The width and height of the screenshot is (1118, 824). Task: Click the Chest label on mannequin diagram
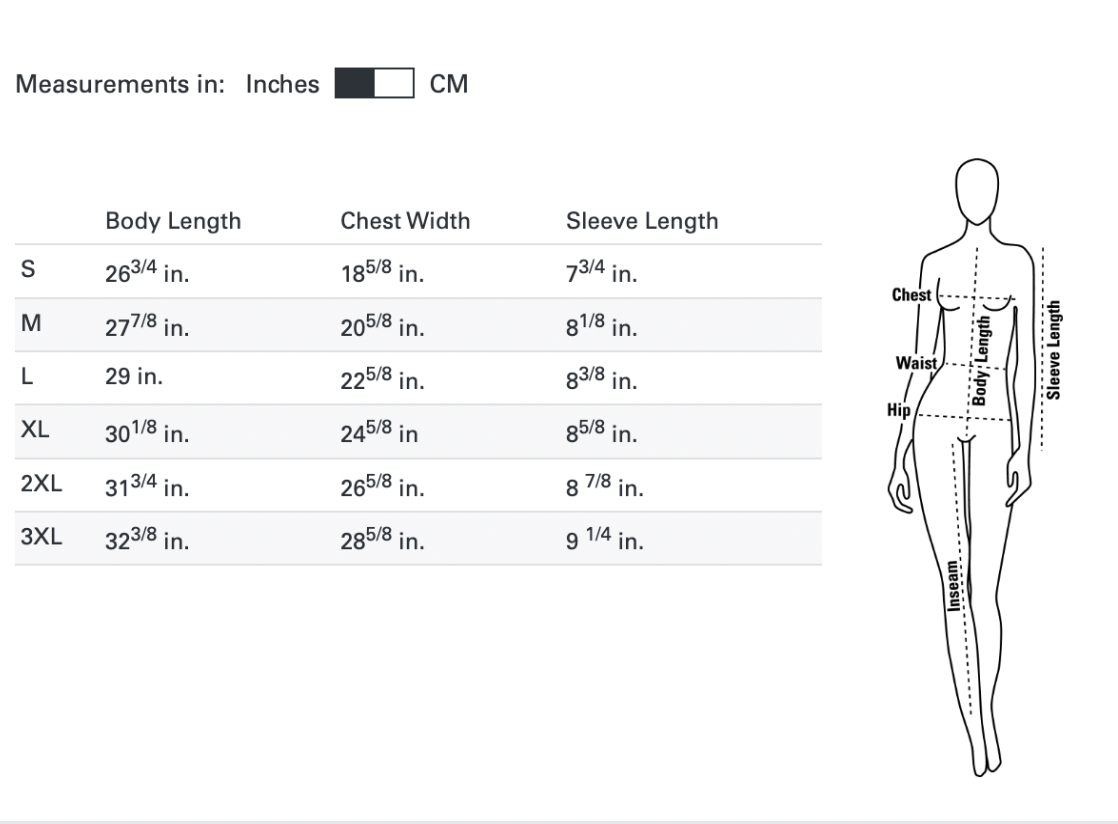910,295
